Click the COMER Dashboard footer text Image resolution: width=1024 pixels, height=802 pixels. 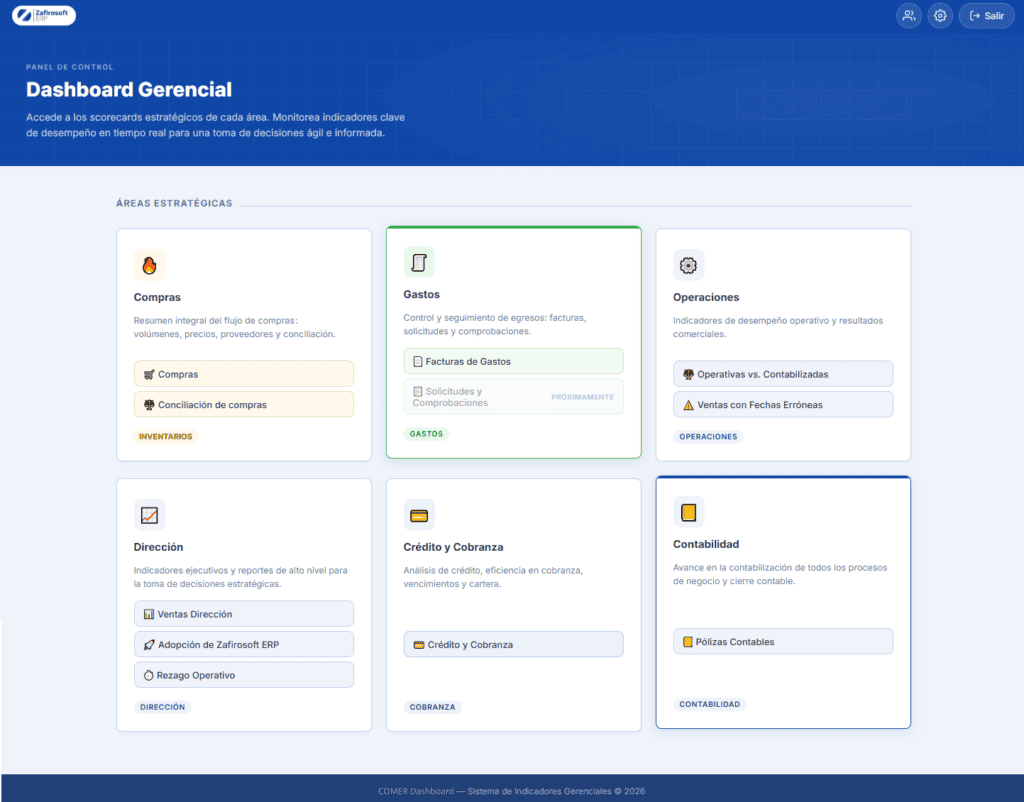(x=511, y=791)
